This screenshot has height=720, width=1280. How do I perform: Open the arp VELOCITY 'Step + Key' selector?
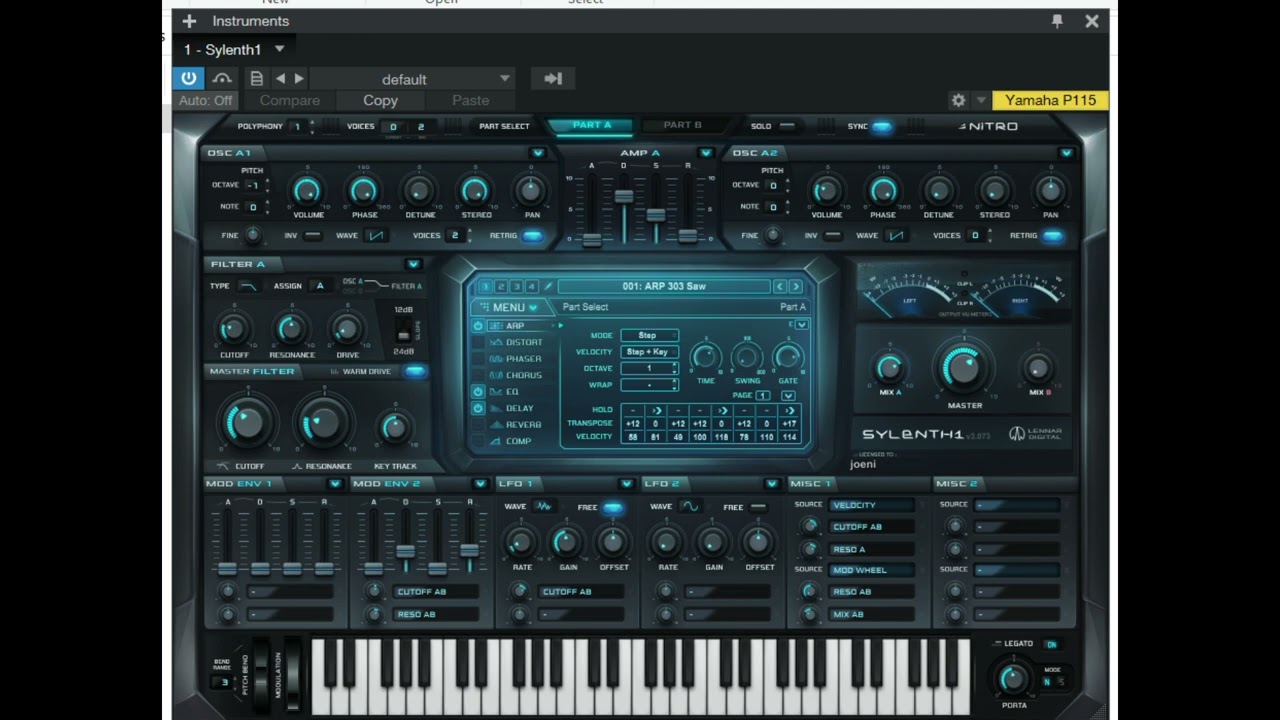649,352
